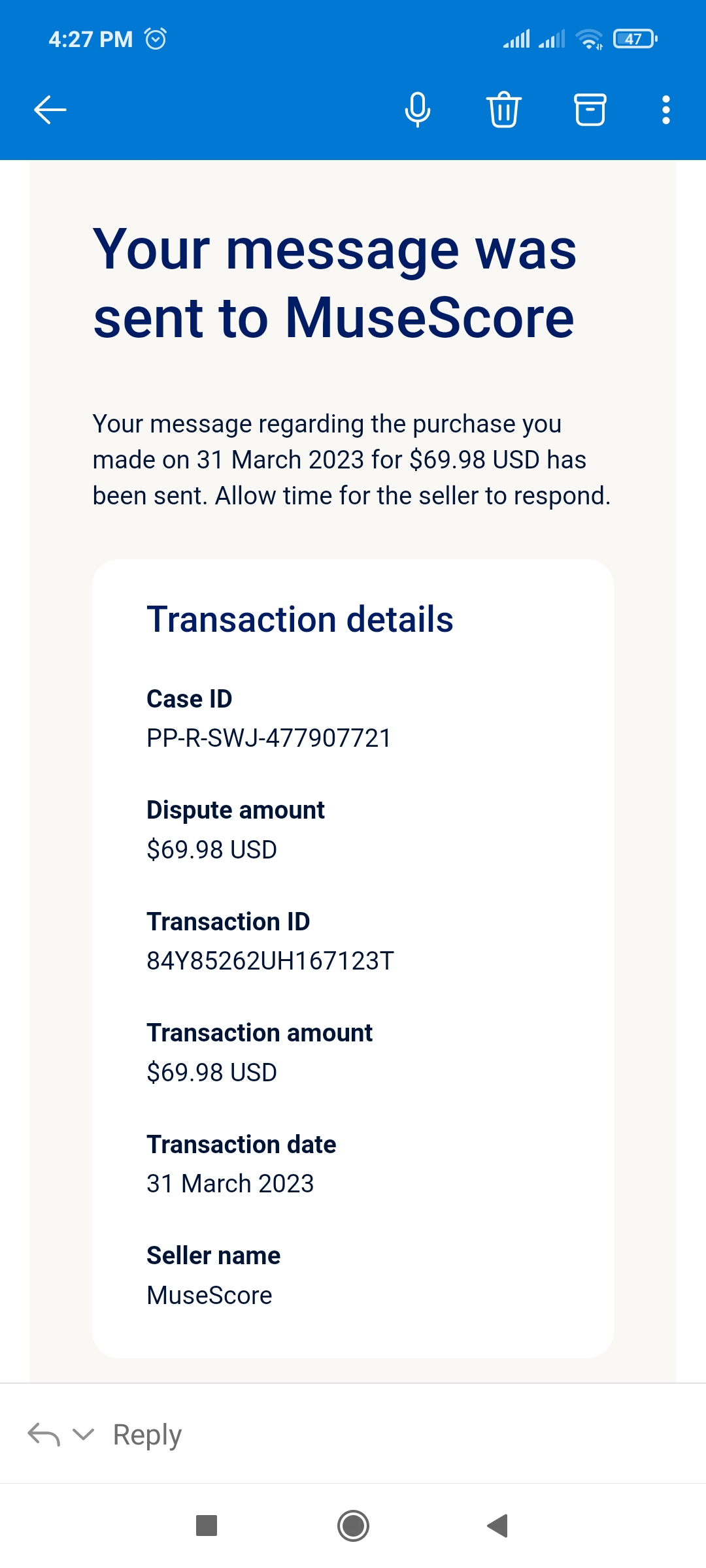
Task: Tap the Transaction ID 84Y85262UH167123T
Action: (x=270, y=961)
